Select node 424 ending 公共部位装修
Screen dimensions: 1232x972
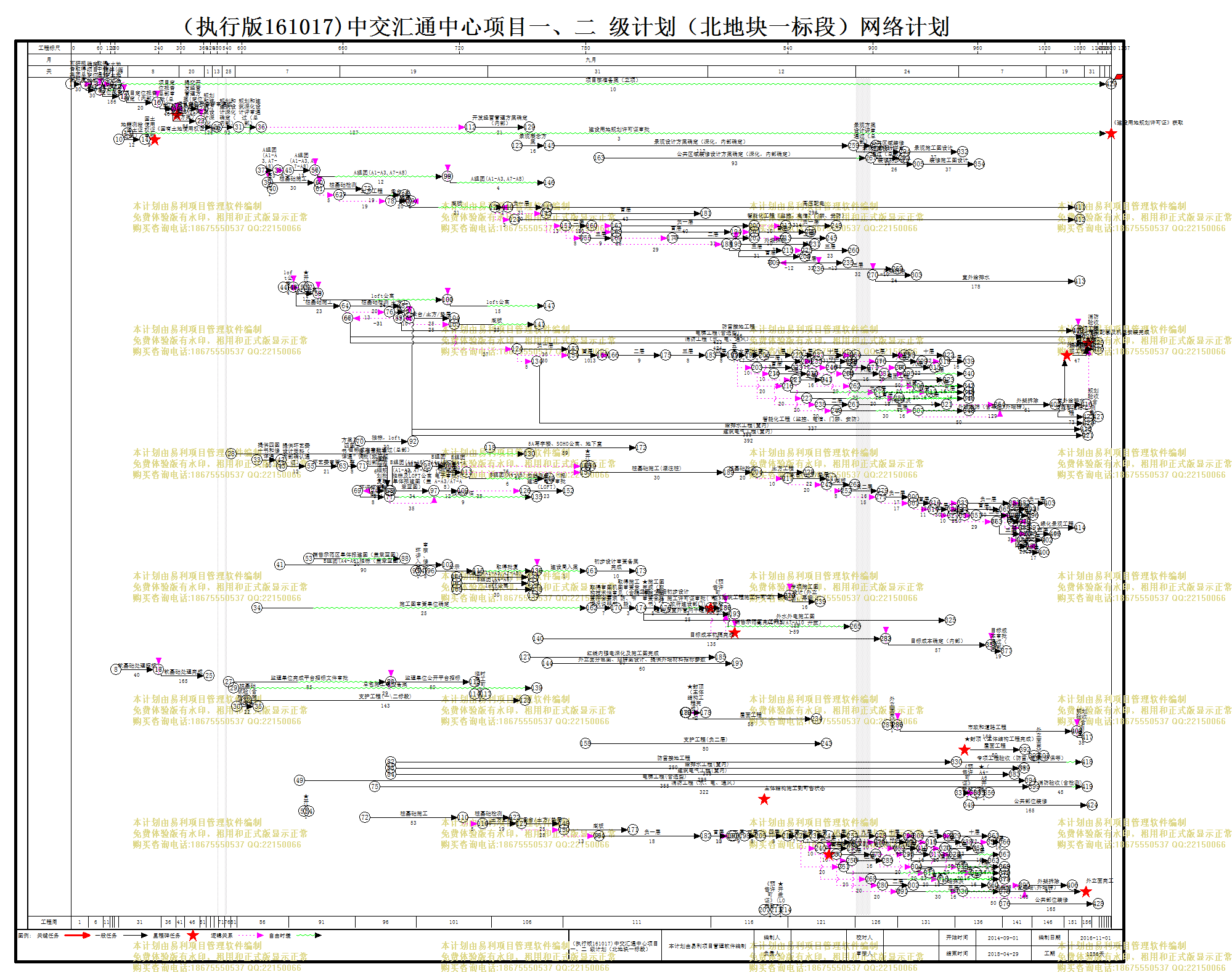(x=1092, y=805)
